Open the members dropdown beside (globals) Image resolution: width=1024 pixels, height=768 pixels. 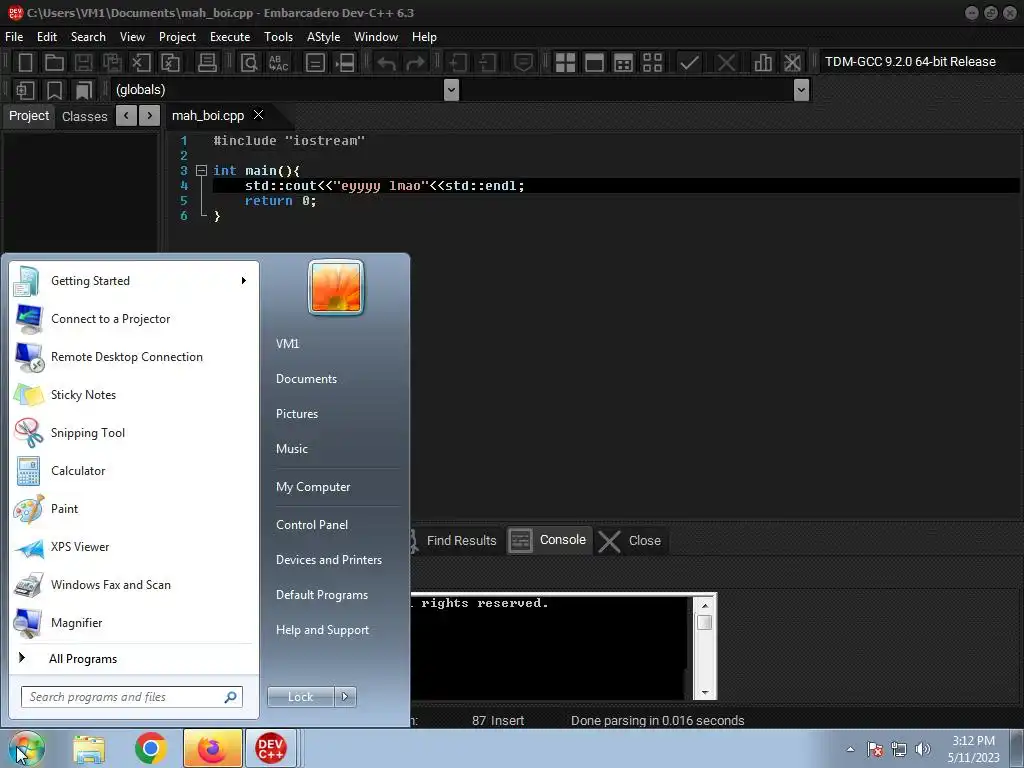click(x=801, y=90)
